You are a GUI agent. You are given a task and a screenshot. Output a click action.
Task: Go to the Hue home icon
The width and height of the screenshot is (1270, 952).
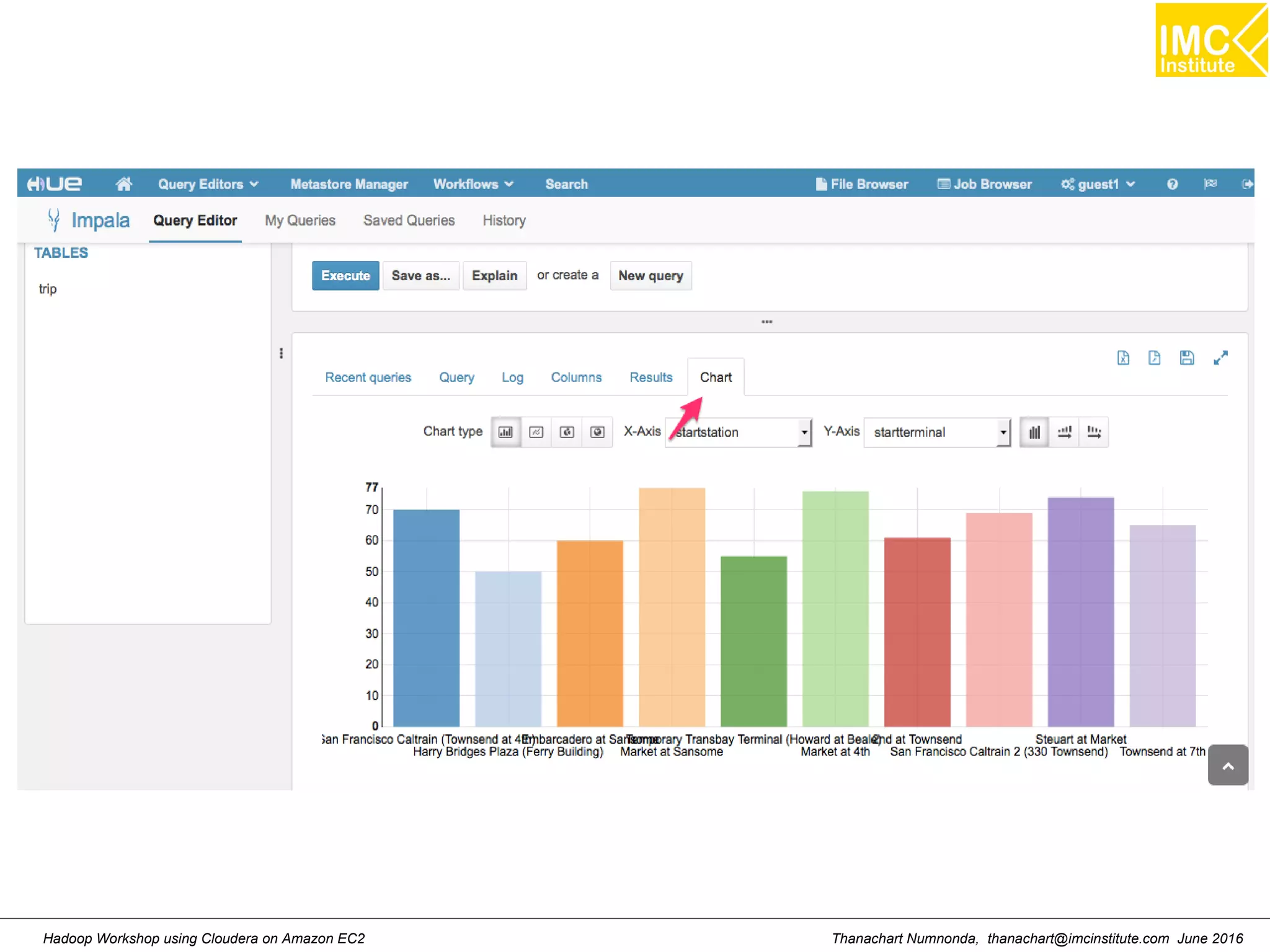pyautogui.click(x=123, y=184)
